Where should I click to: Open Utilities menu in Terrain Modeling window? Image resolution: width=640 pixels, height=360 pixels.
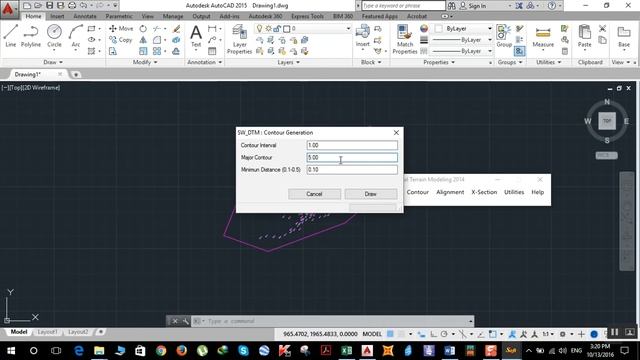[514, 192]
